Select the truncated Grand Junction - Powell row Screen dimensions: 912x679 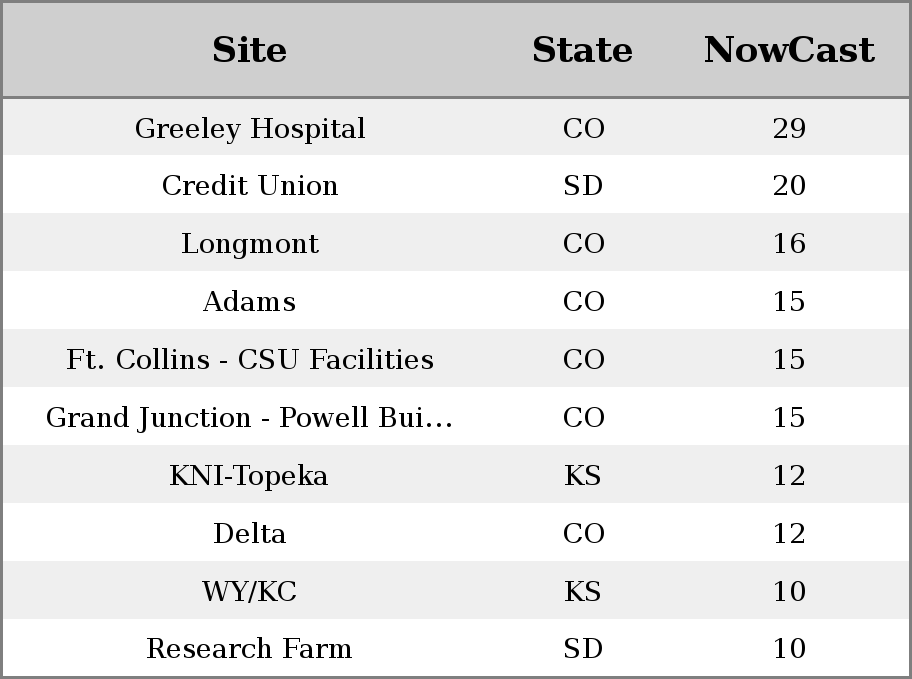click(x=456, y=417)
